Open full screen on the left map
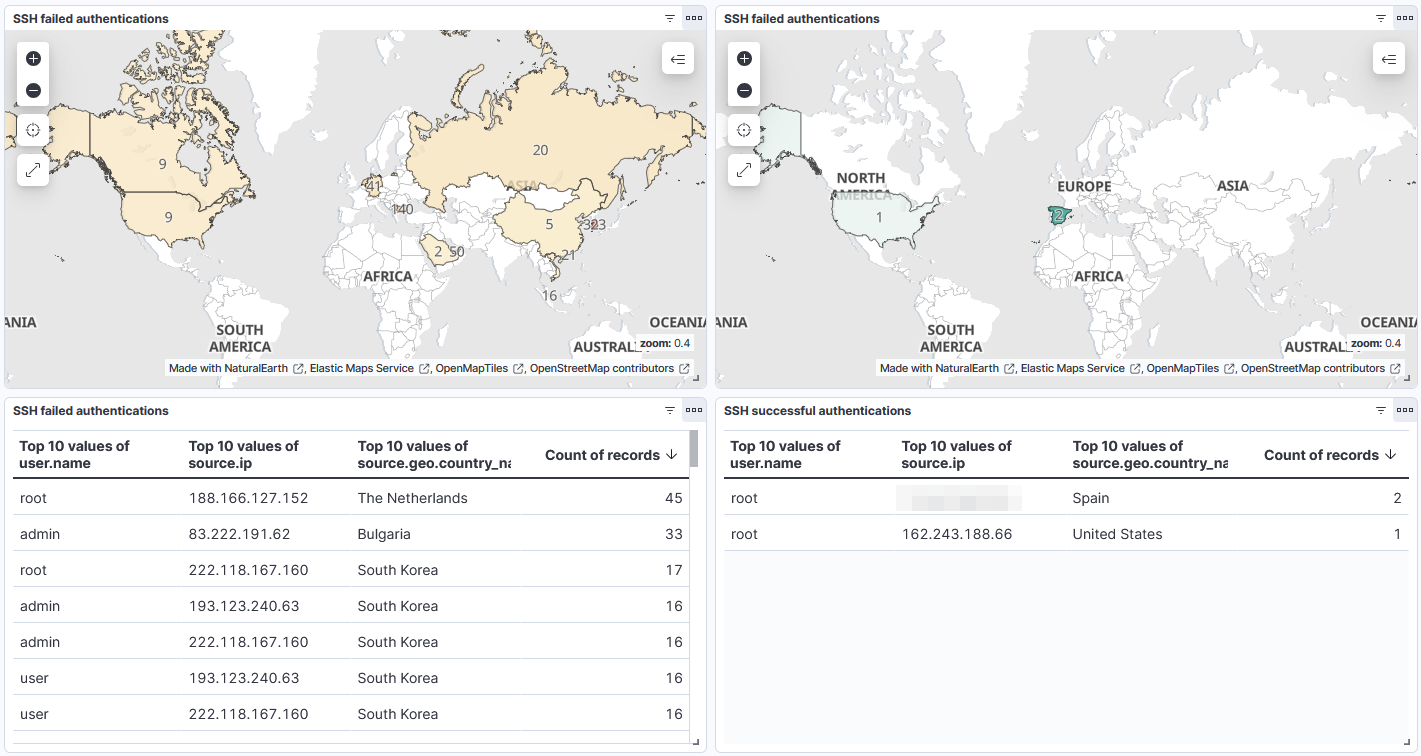The width and height of the screenshot is (1421, 756). [33, 170]
